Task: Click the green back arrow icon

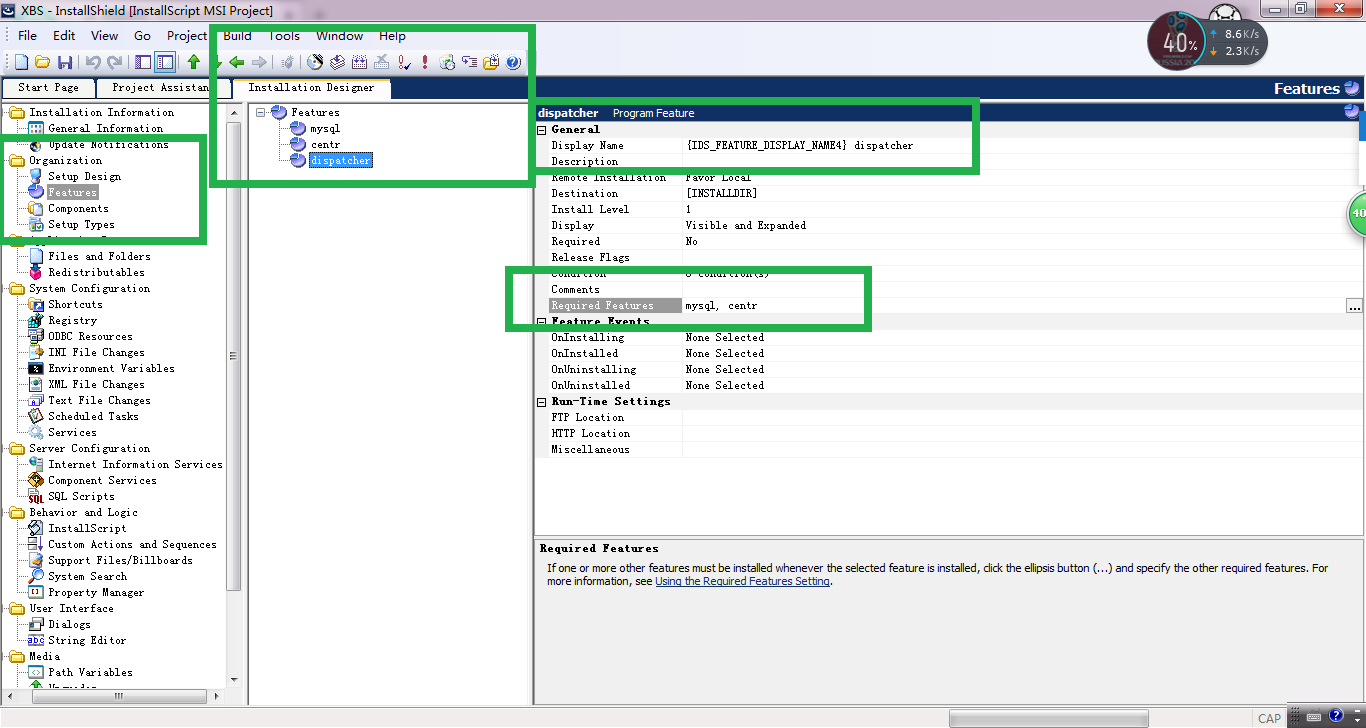Action: pos(237,62)
